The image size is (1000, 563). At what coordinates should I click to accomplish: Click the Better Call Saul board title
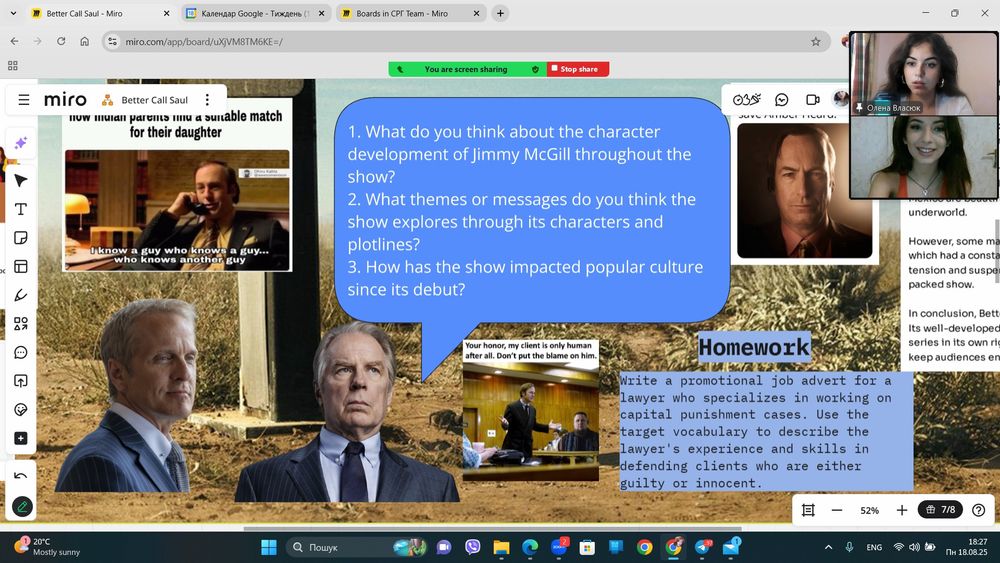pyautogui.click(x=154, y=100)
